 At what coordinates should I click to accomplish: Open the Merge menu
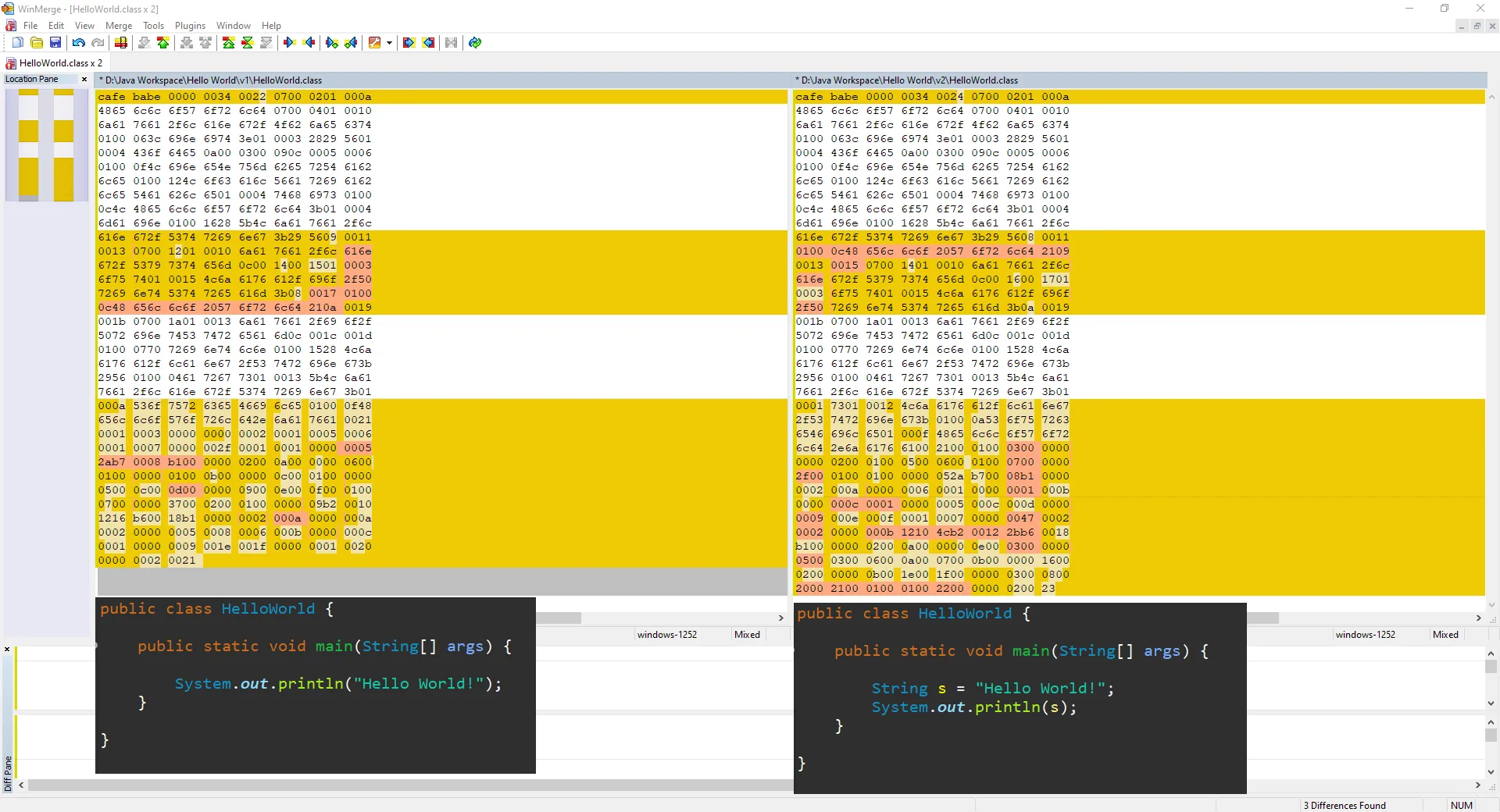119,26
